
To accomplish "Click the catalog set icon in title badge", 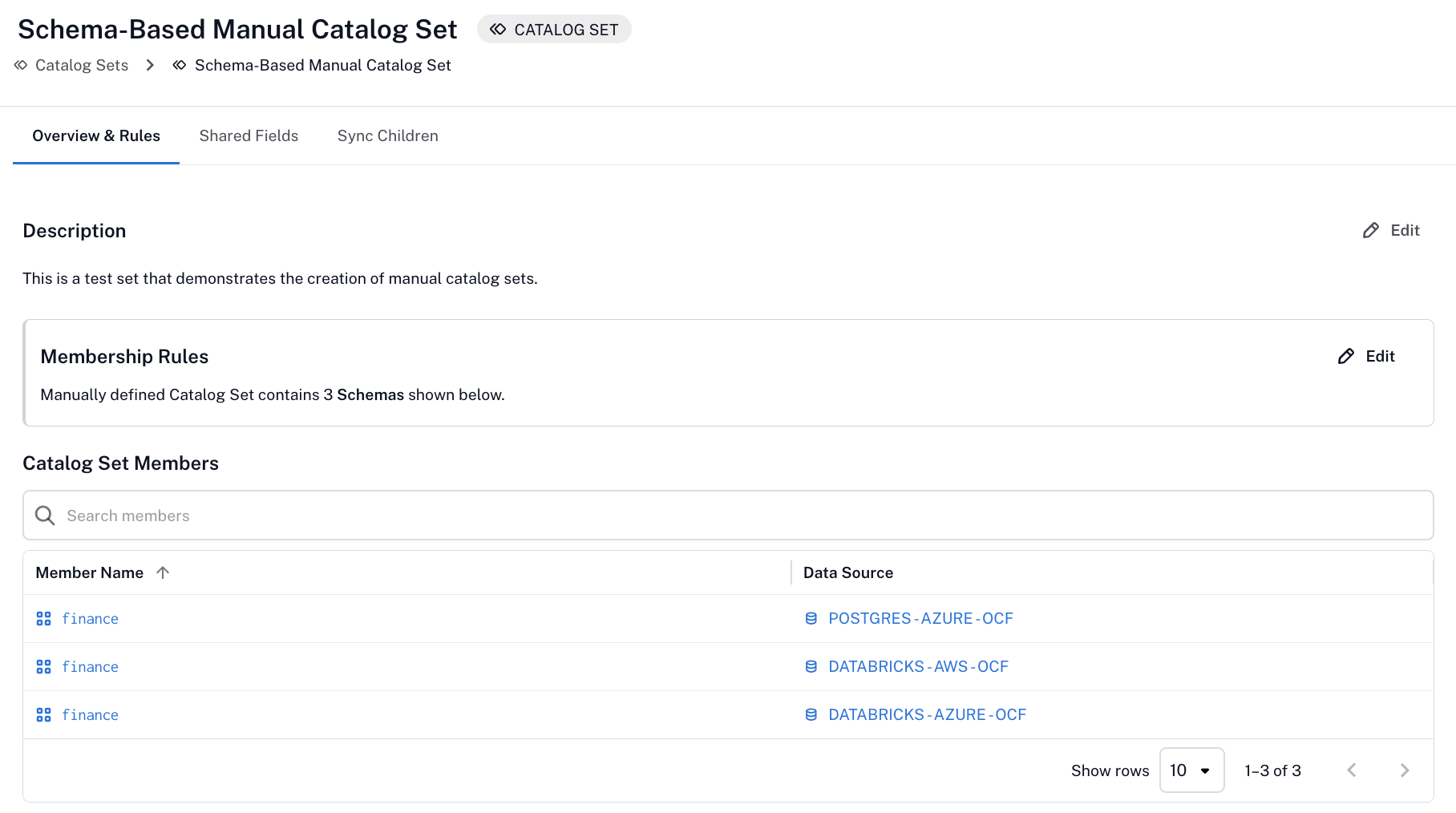I will point(498,30).
